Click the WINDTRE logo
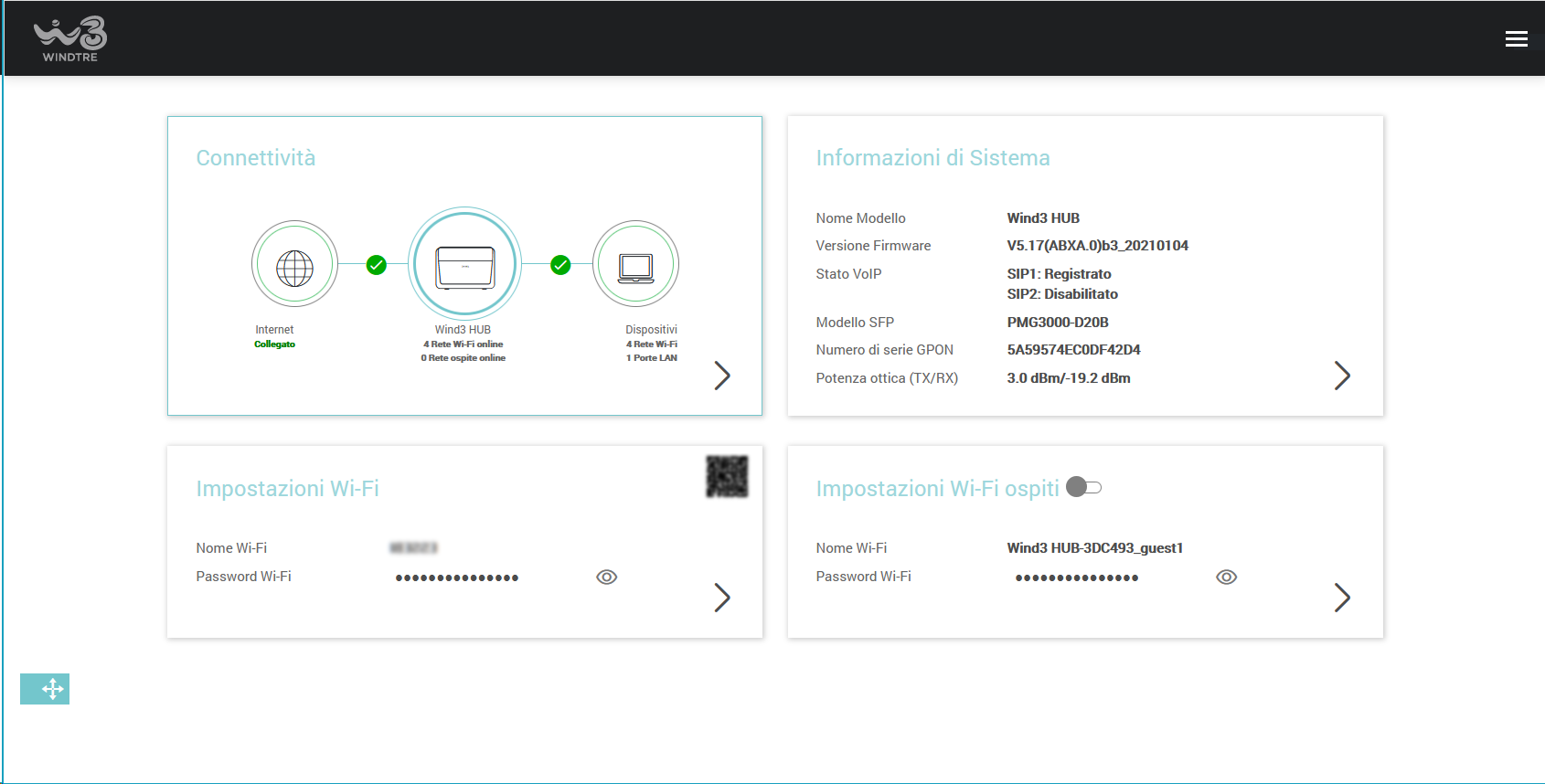 (70, 39)
